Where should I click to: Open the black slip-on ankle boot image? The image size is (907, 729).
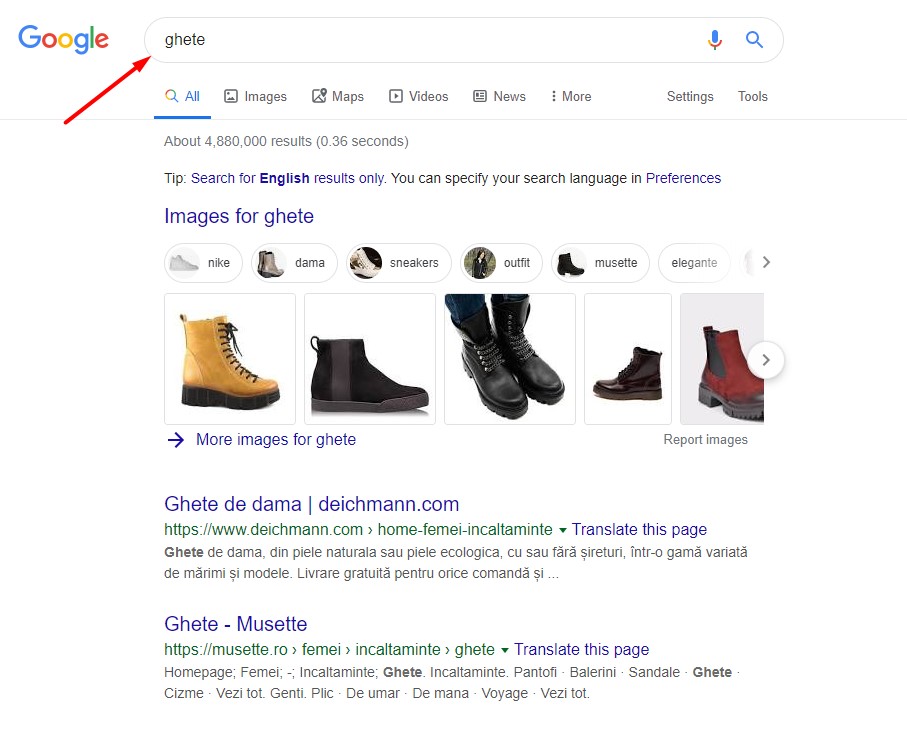click(x=370, y=359)
